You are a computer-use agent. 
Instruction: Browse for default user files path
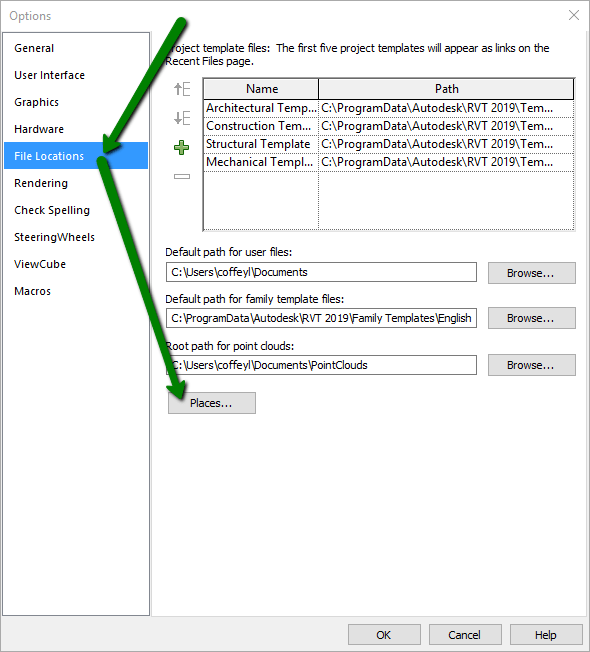point(532,273)
